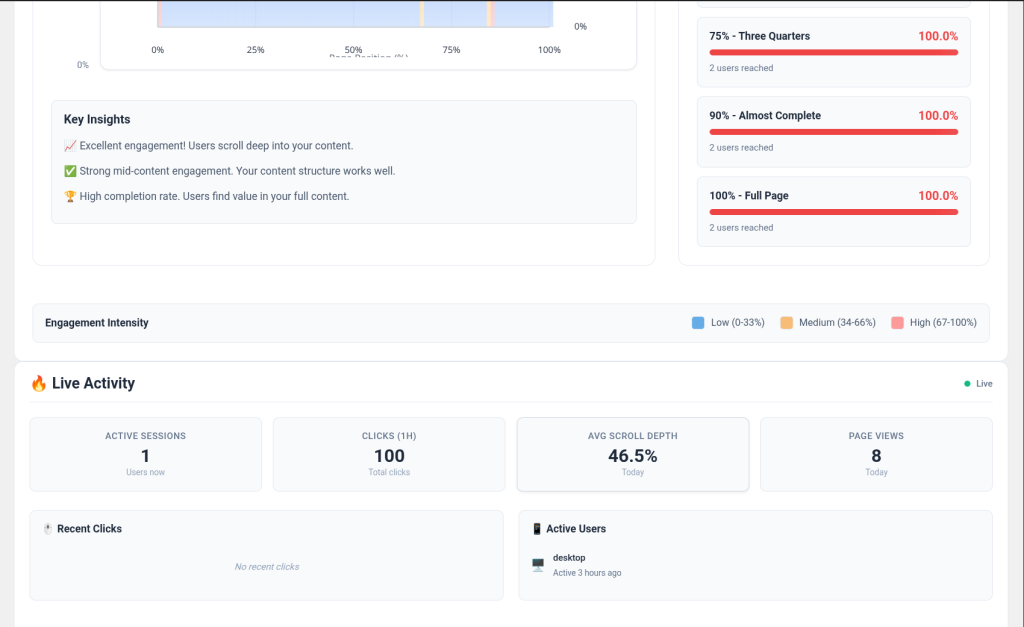Screen dimensions: 1024x627
Task: Click the 'High completion rate' insight text
Action: [x=214, y=197]
